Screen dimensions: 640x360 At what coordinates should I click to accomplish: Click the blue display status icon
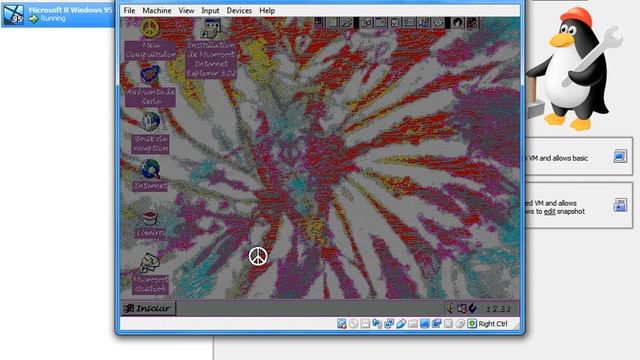[x=424, y=324]
